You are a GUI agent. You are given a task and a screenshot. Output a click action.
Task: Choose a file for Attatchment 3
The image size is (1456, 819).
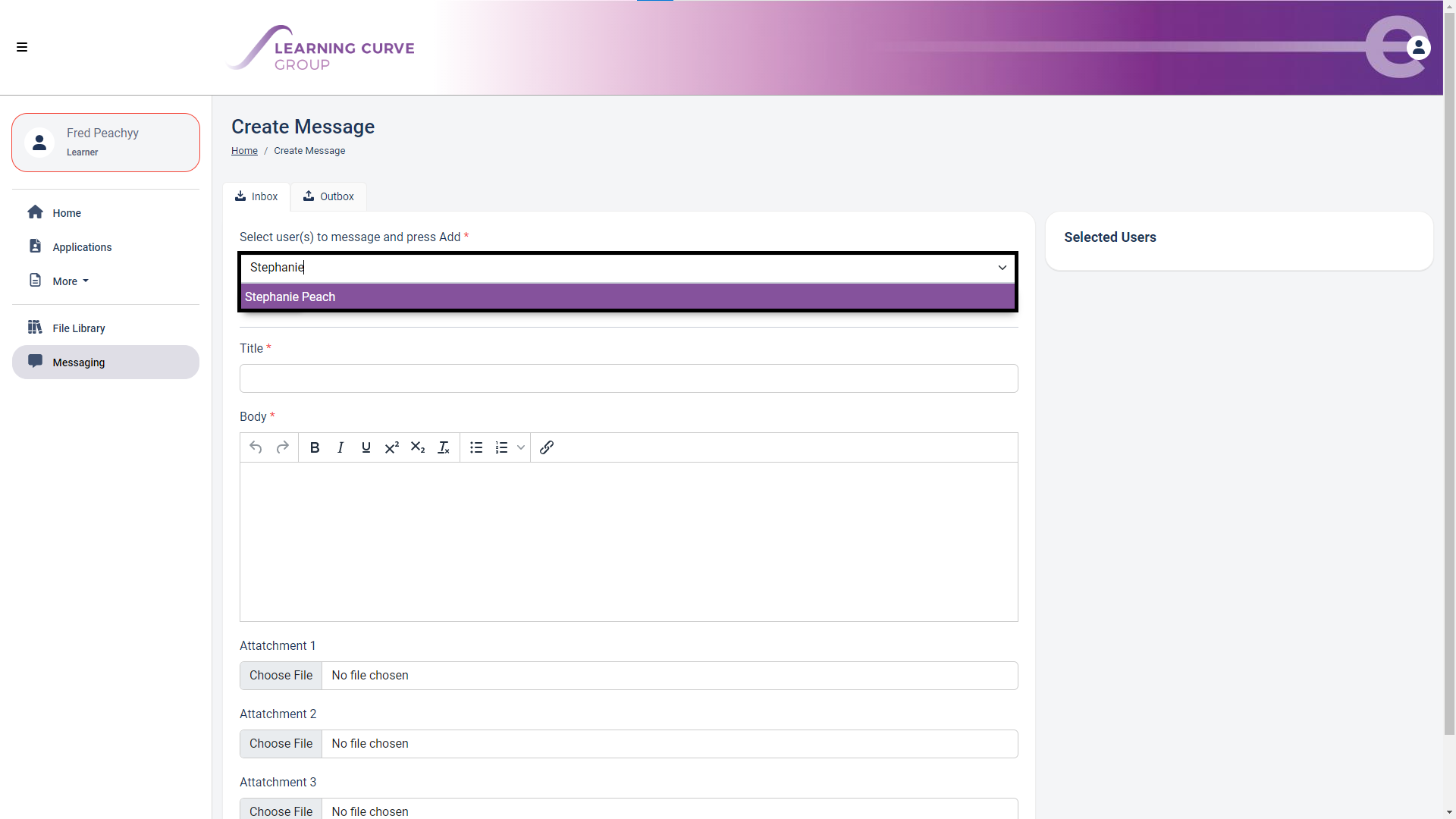click(281, 810)
